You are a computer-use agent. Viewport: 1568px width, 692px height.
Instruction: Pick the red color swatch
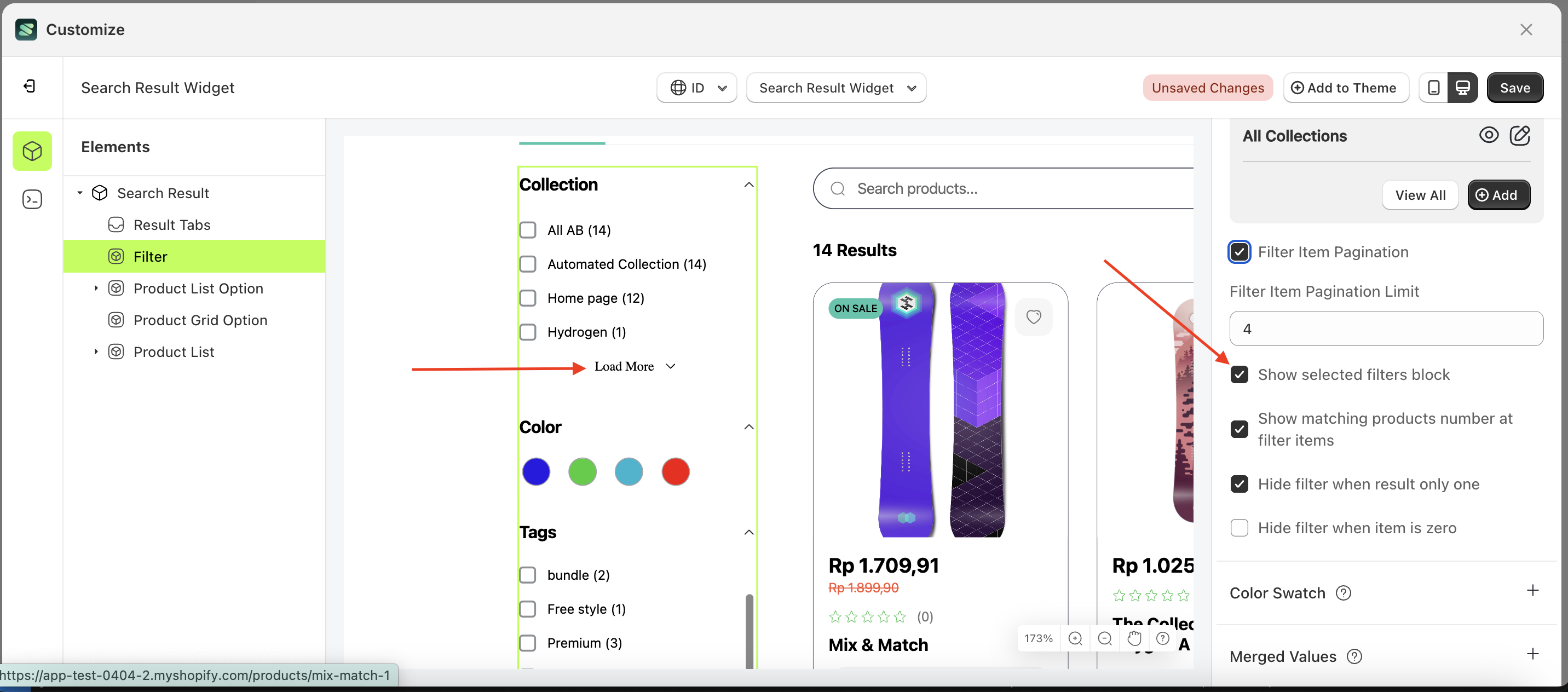coord(675,472)
